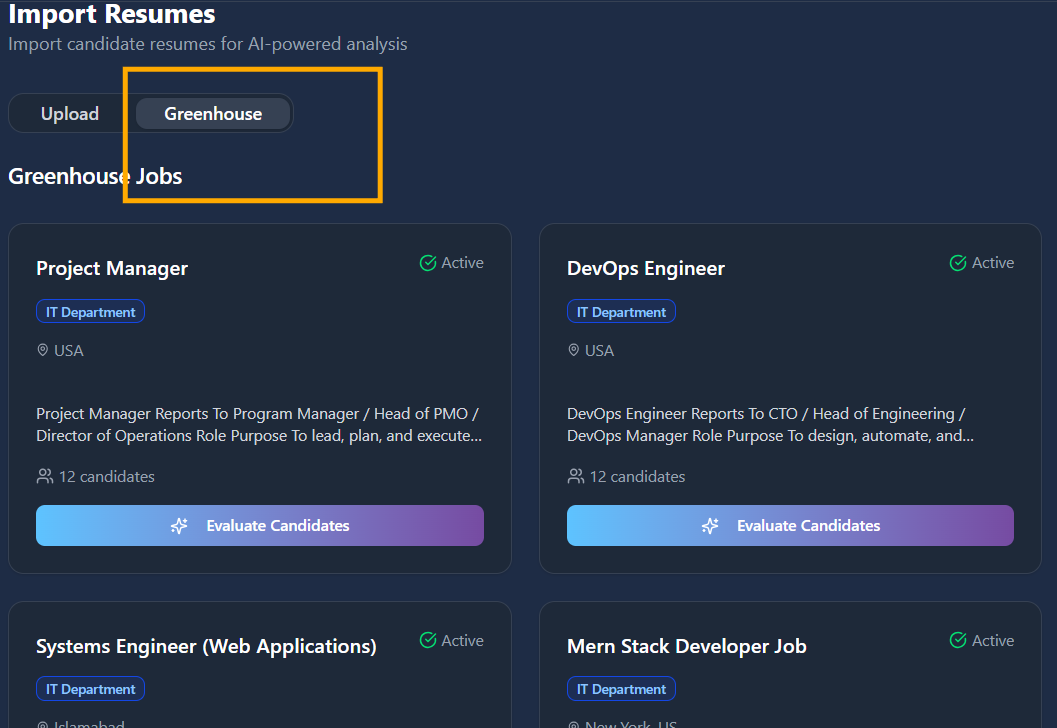
Task: Evaluate candidates for the DevOps Engineer job
Action: [790, 526]
